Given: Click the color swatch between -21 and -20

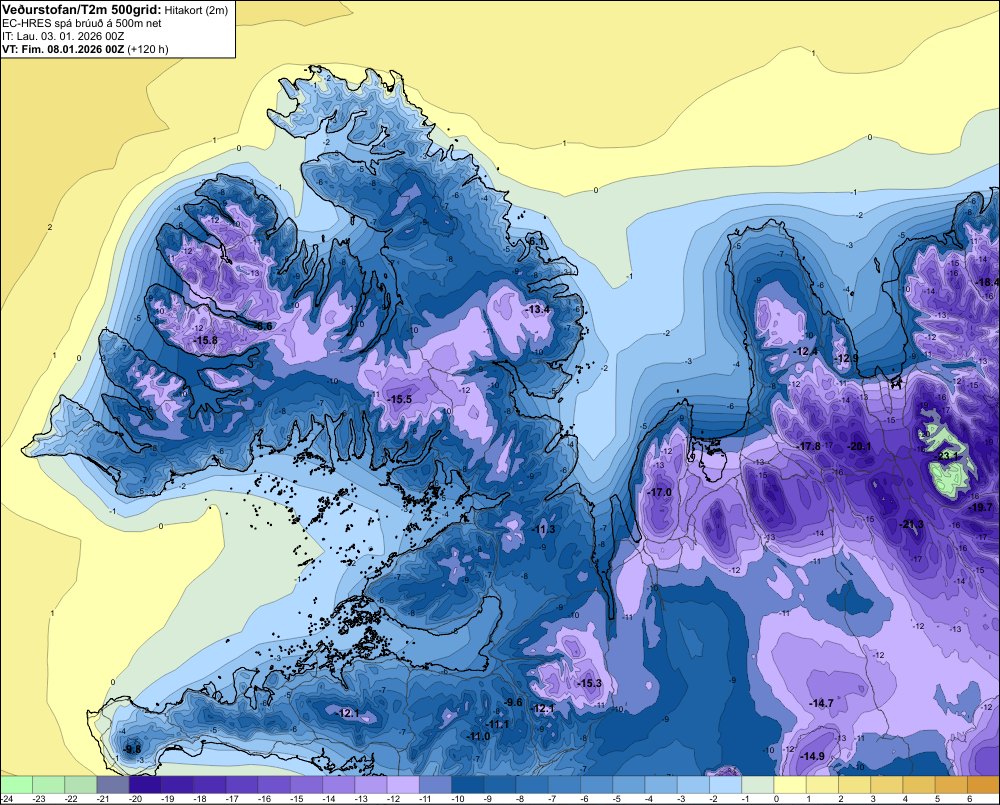Looking at the screenshot, I should (x=113, y=784).
